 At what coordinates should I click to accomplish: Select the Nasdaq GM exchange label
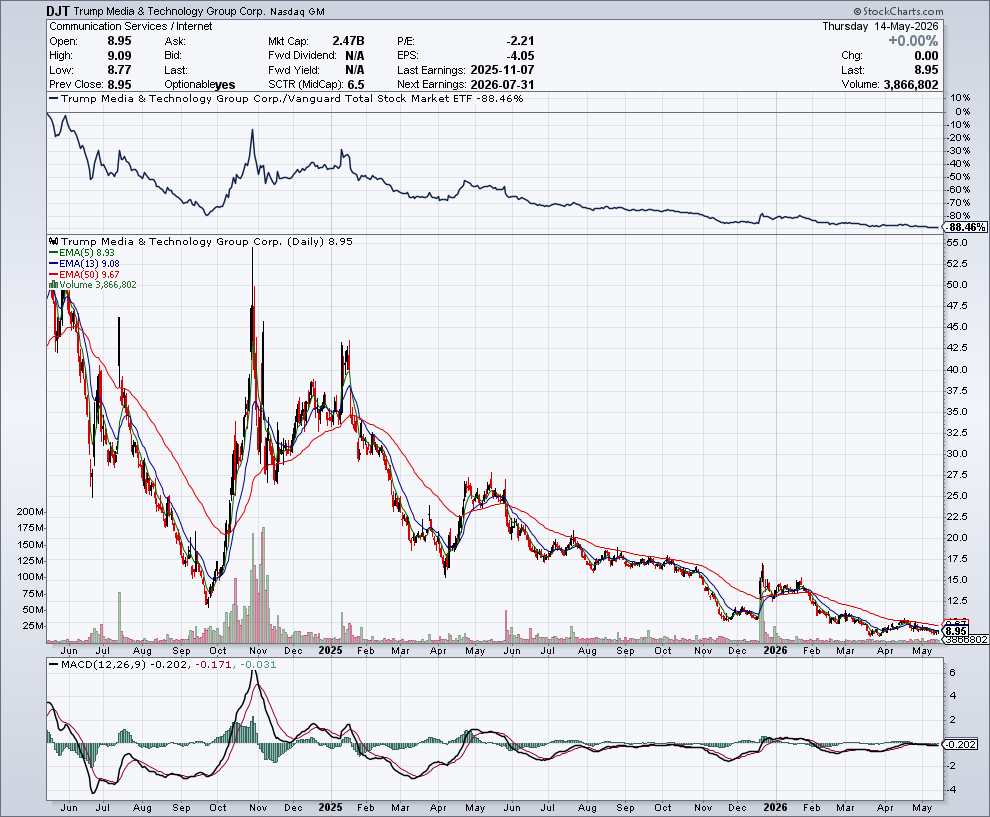coord(297,12)
